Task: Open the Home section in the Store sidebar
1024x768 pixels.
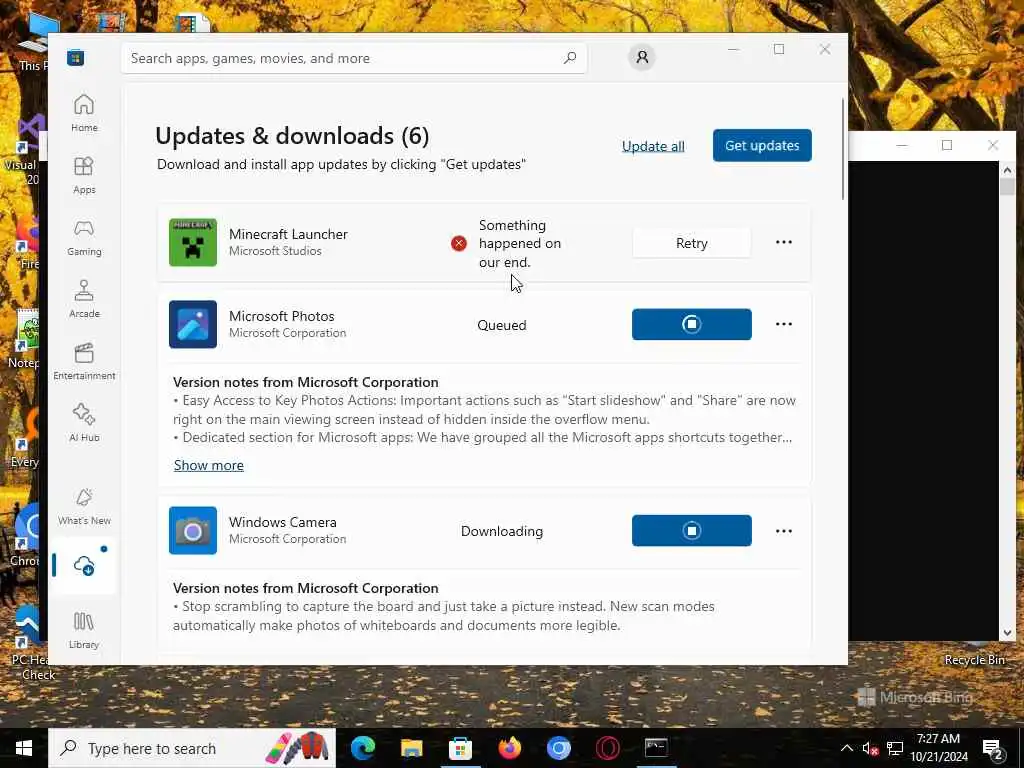Action: coord(84,113)
